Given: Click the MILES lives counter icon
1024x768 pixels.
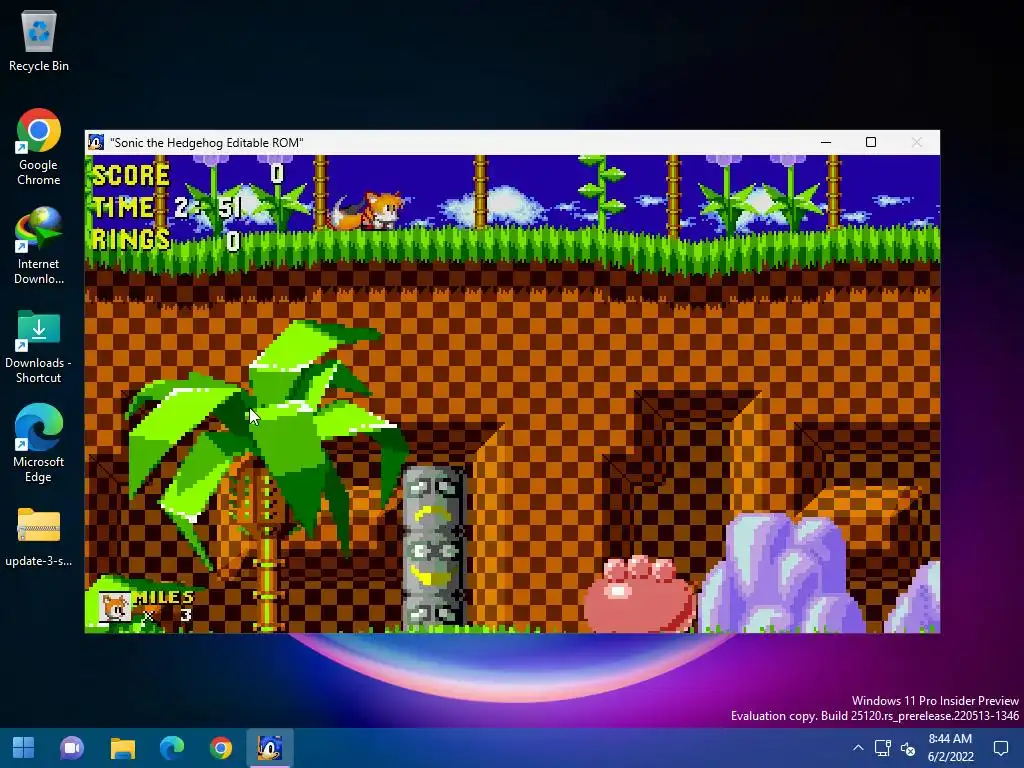Looking at the screenshot, I should pyautogui.click(x=115, y=607).
